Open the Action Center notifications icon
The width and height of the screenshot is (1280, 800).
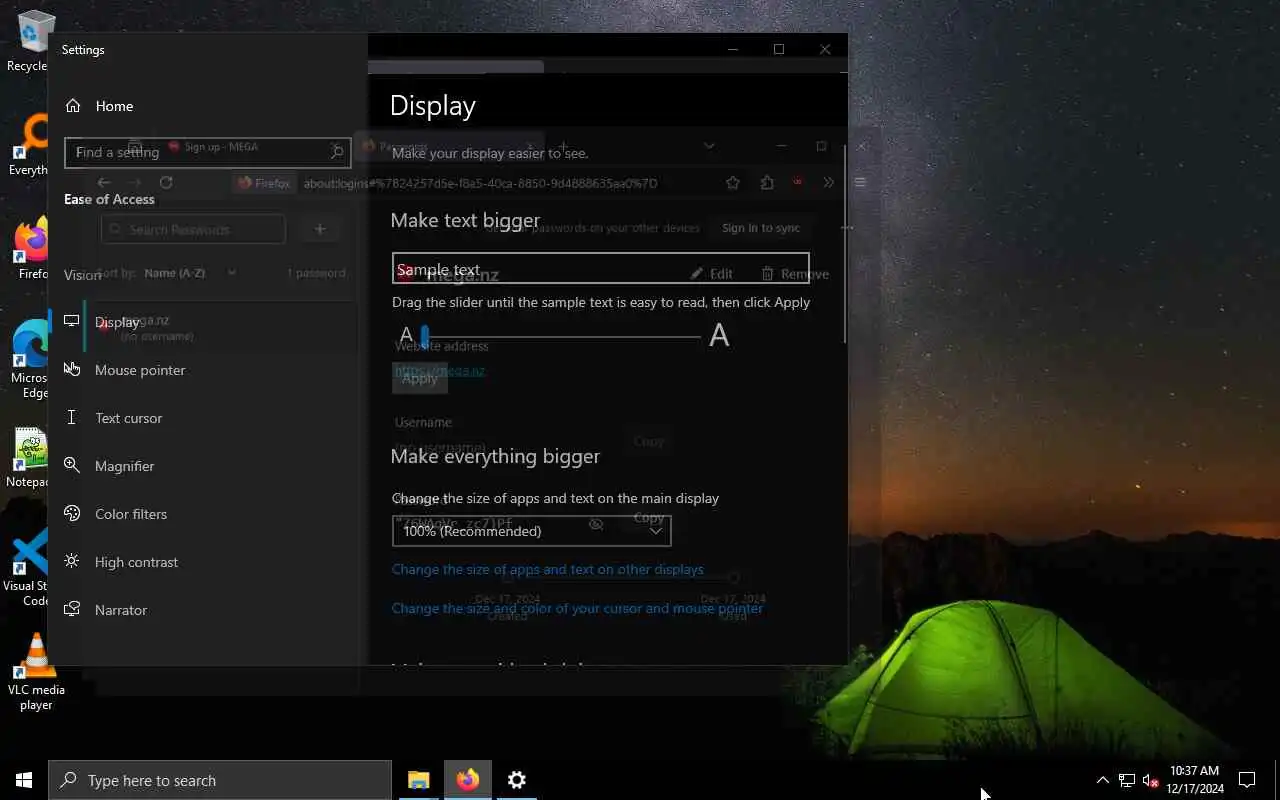tap(1247, 780)
